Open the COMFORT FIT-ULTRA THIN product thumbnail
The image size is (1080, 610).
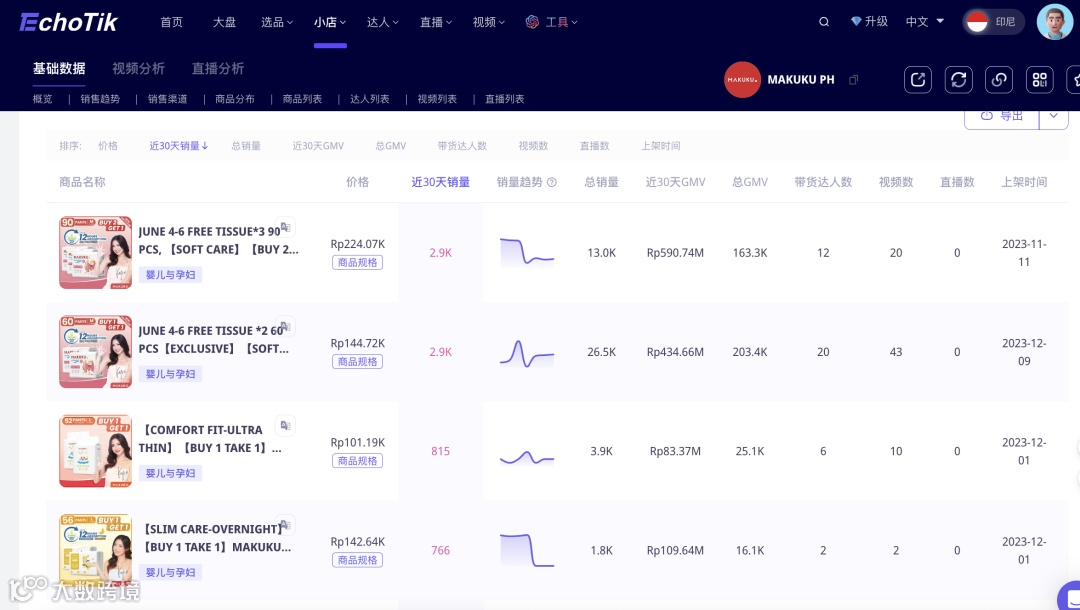(x=96, y=451)
